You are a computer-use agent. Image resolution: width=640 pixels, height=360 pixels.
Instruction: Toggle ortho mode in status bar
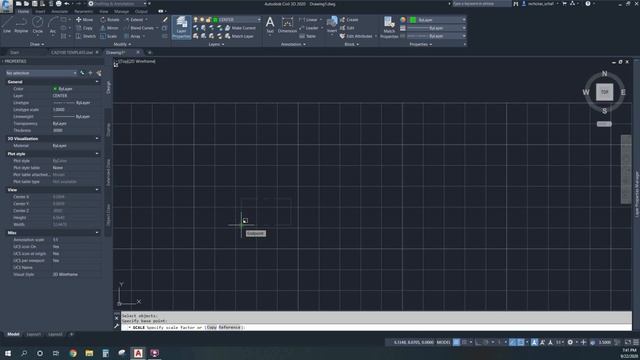478,342
